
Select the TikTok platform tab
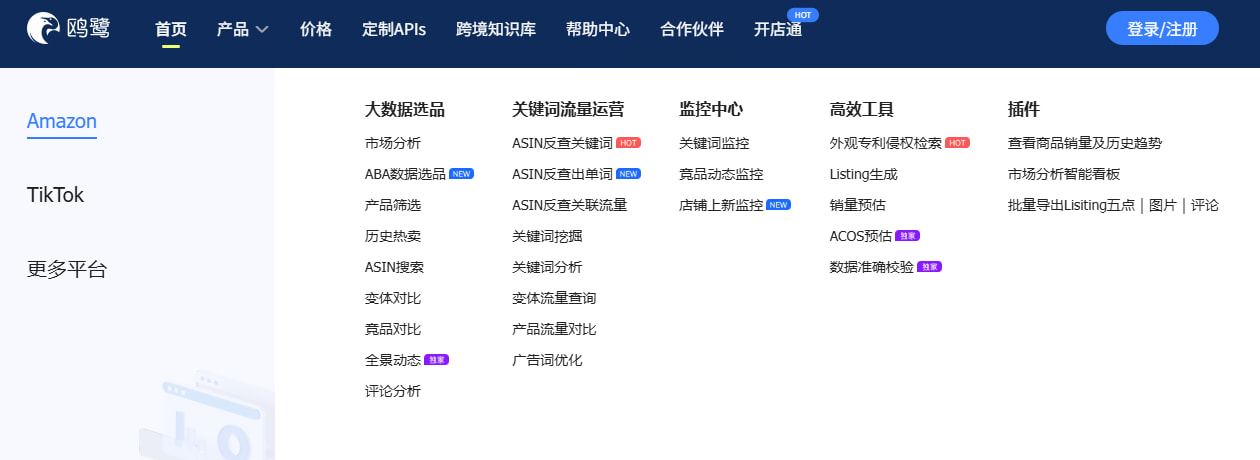click(55, 195)
